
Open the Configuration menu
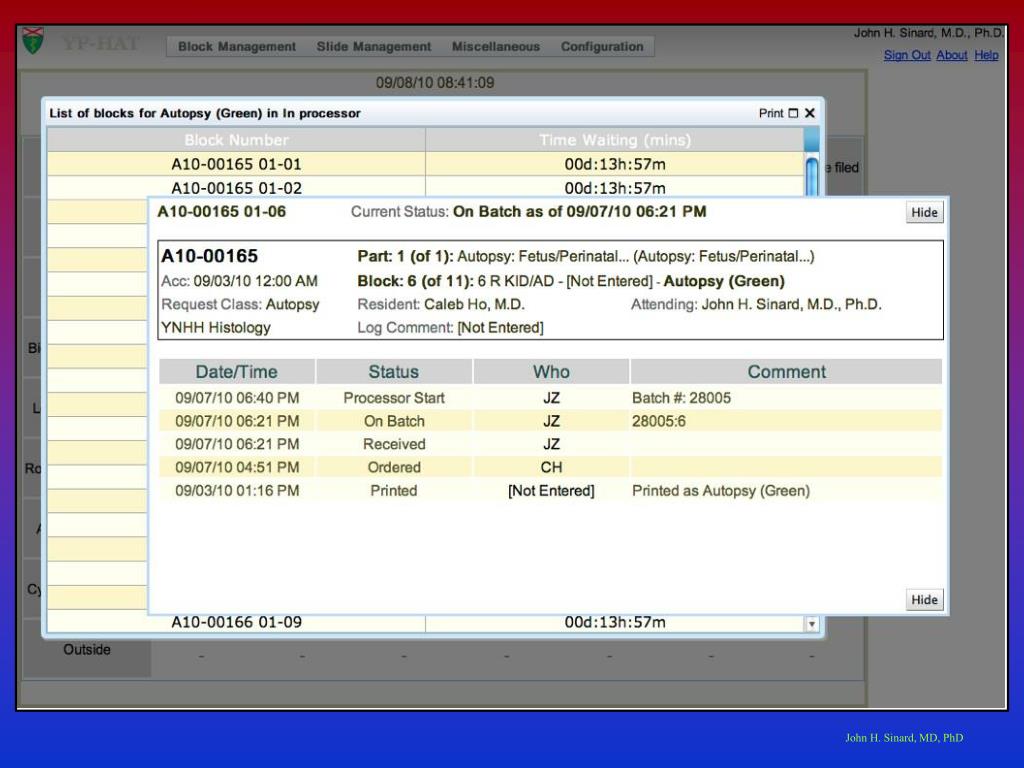click(602, 46)
